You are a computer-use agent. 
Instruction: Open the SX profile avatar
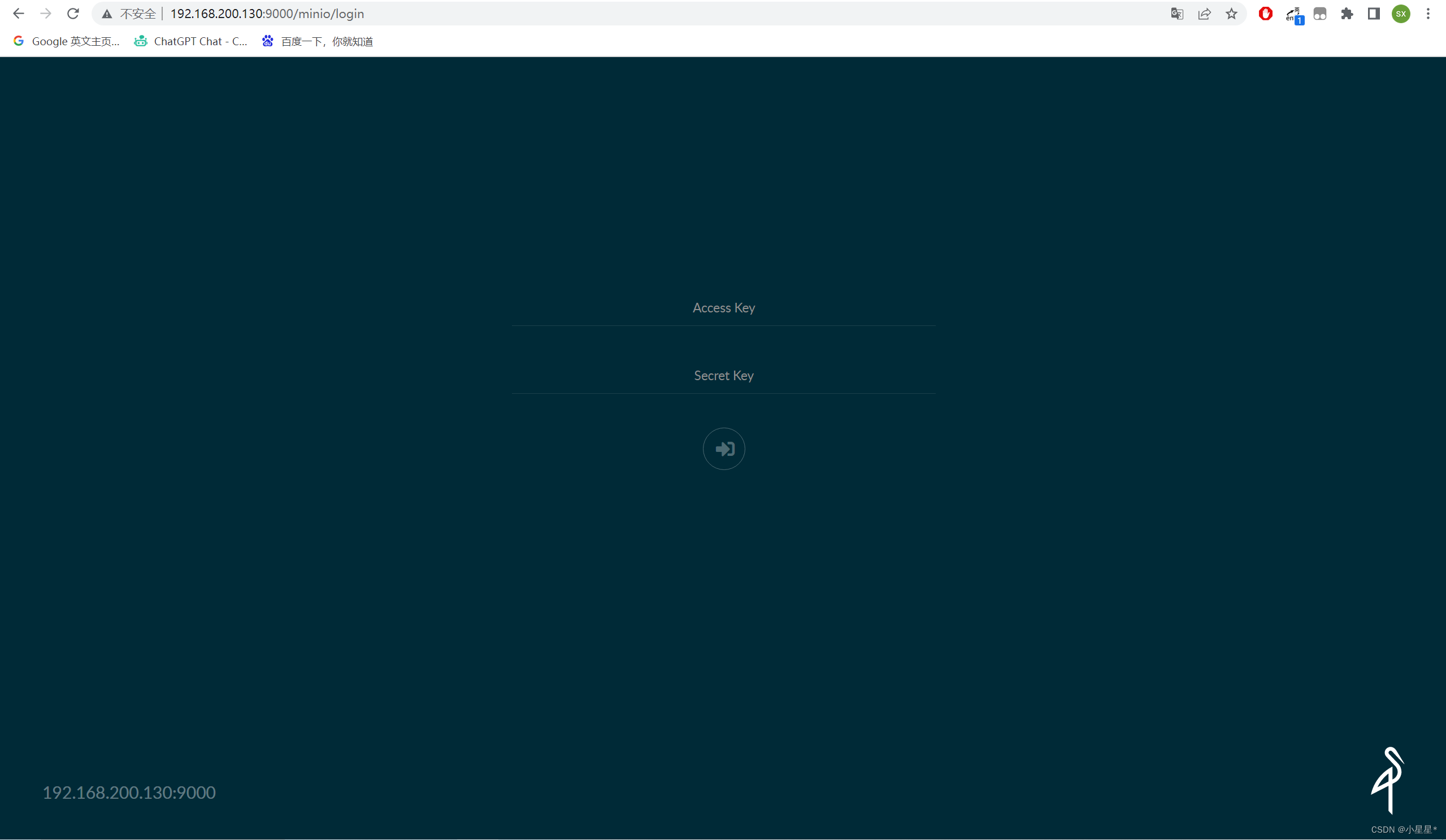pos(1401,14)
